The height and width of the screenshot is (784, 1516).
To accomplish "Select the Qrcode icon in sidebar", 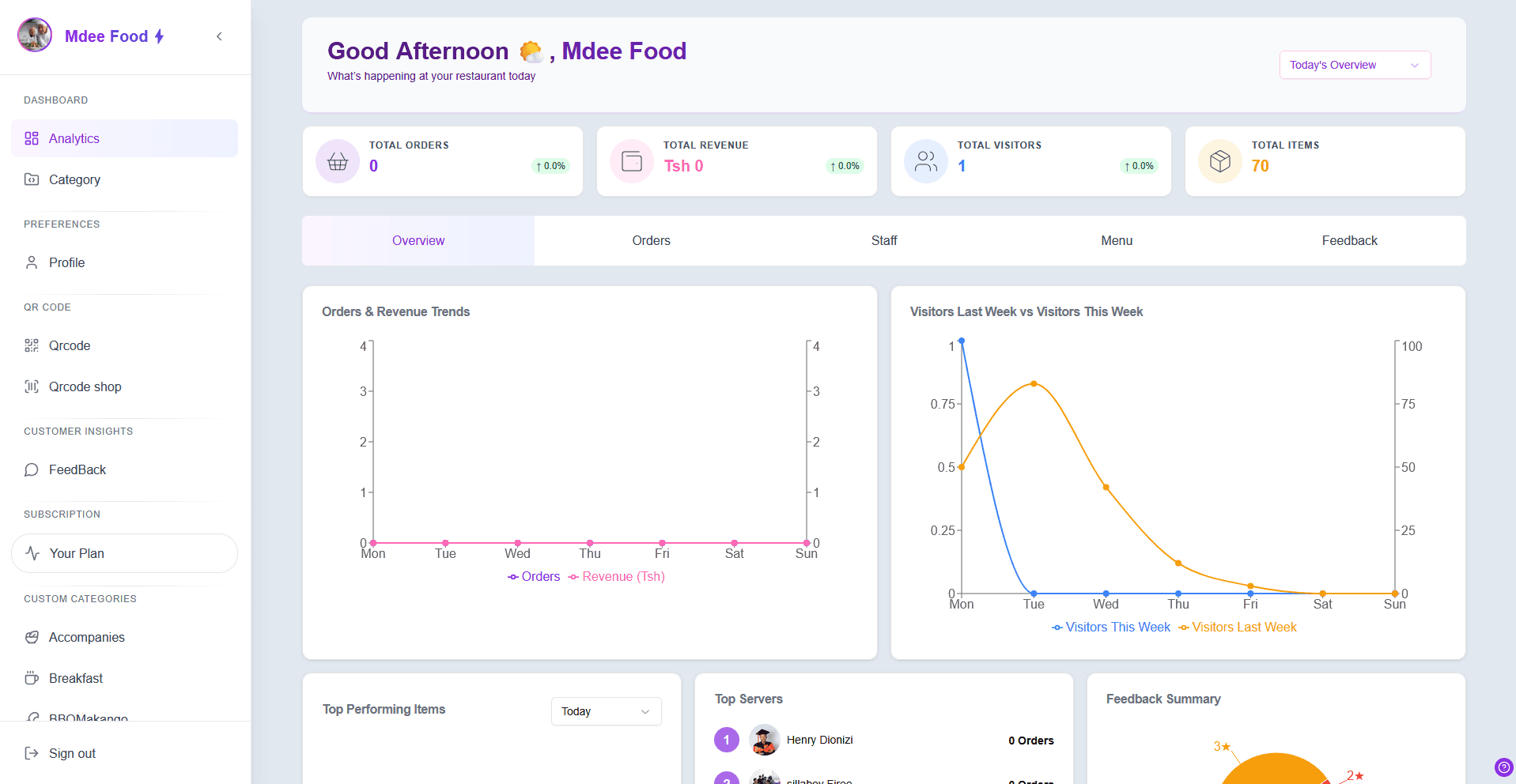I will tap(32, 345).
